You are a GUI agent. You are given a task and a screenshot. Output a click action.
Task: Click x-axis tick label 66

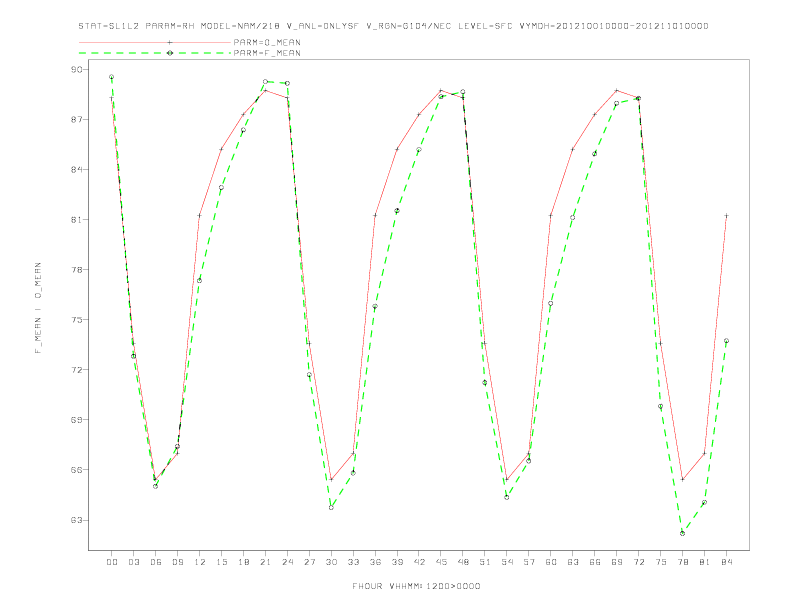point(595,562)
